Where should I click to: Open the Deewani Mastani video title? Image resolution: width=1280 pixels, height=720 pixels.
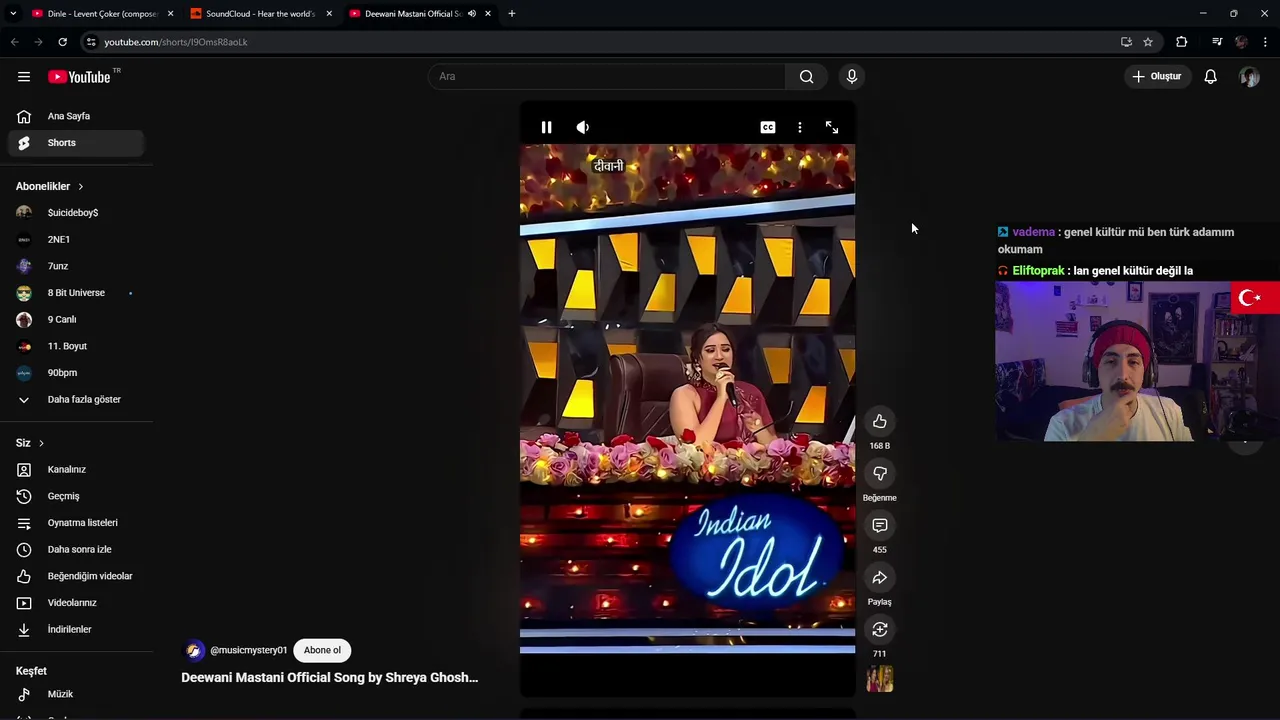[330, 677]
